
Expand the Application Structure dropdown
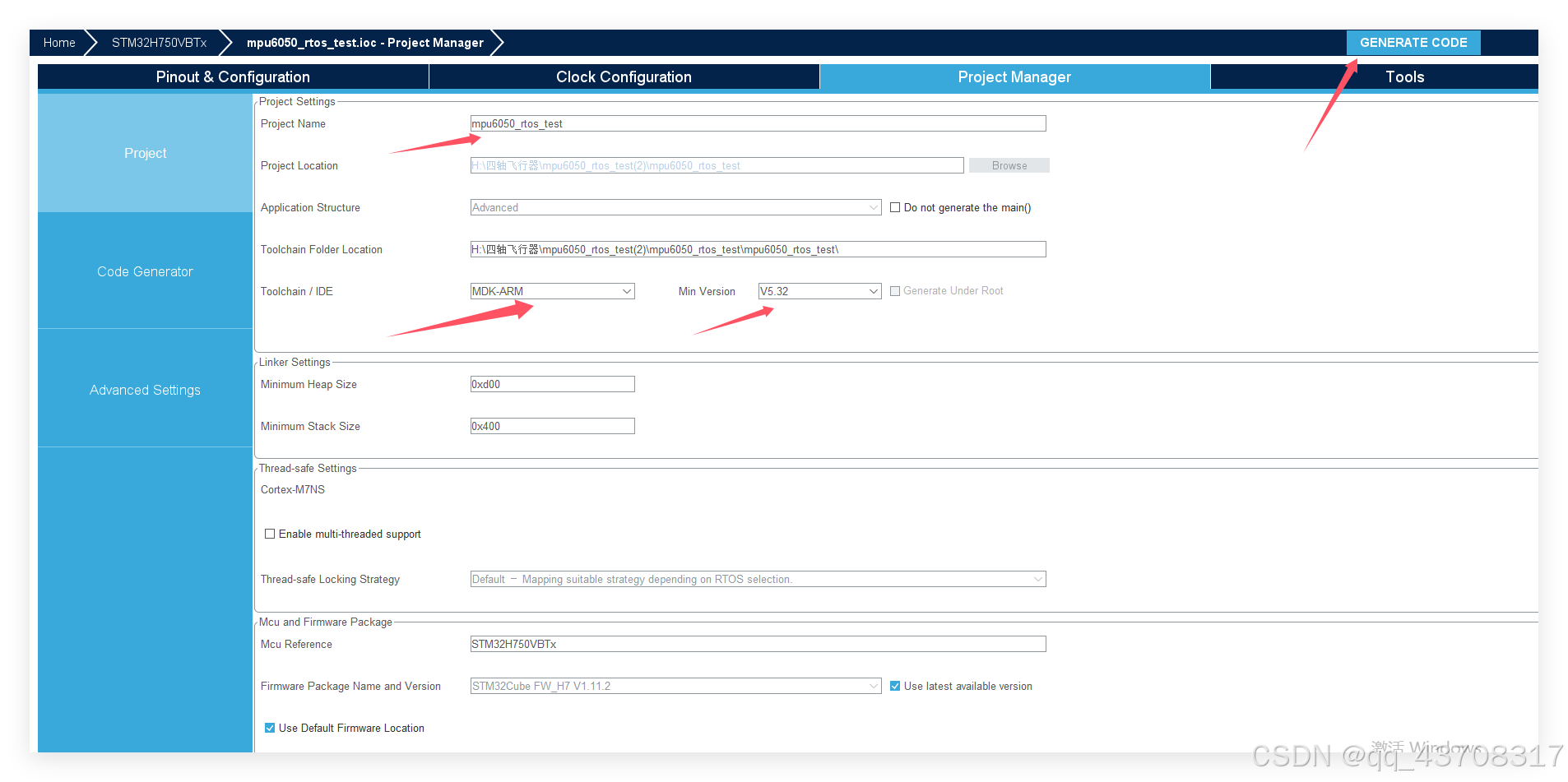click(675, 207)
